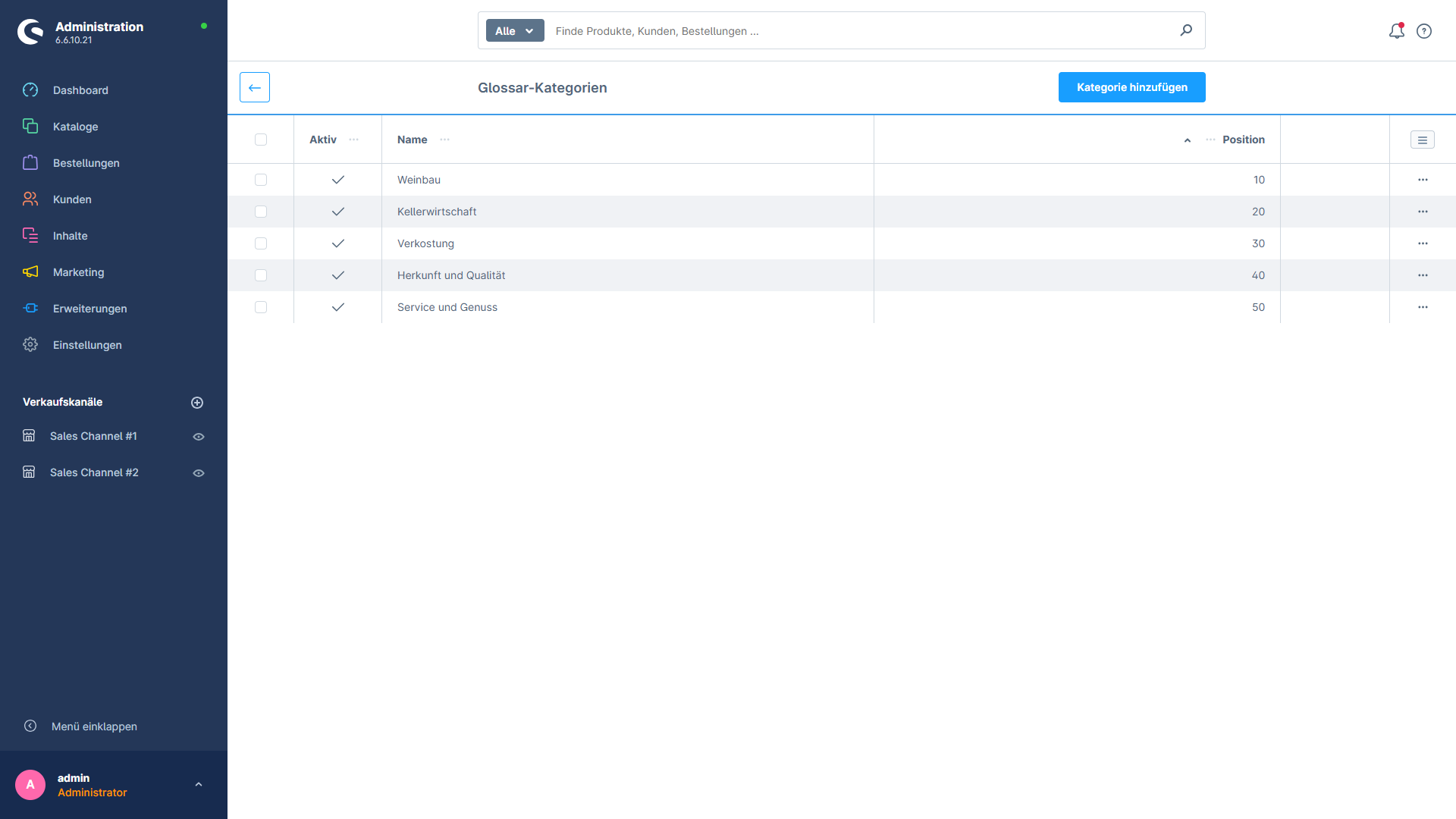The width and height of the screenshot is (1456, 819).
Task: Check the Service und Genuss row checkbox
Action: 261,307
